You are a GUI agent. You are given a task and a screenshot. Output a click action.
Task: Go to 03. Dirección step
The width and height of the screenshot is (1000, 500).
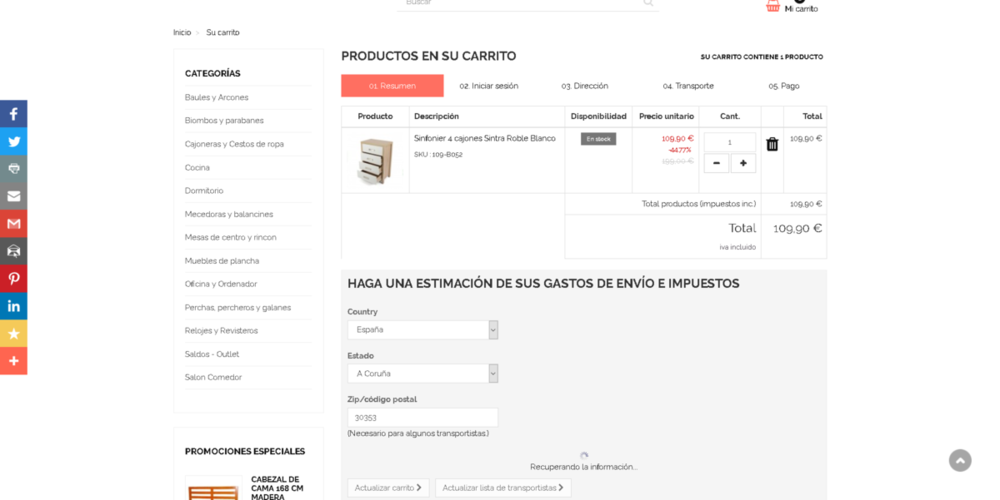tap(585, 85)
